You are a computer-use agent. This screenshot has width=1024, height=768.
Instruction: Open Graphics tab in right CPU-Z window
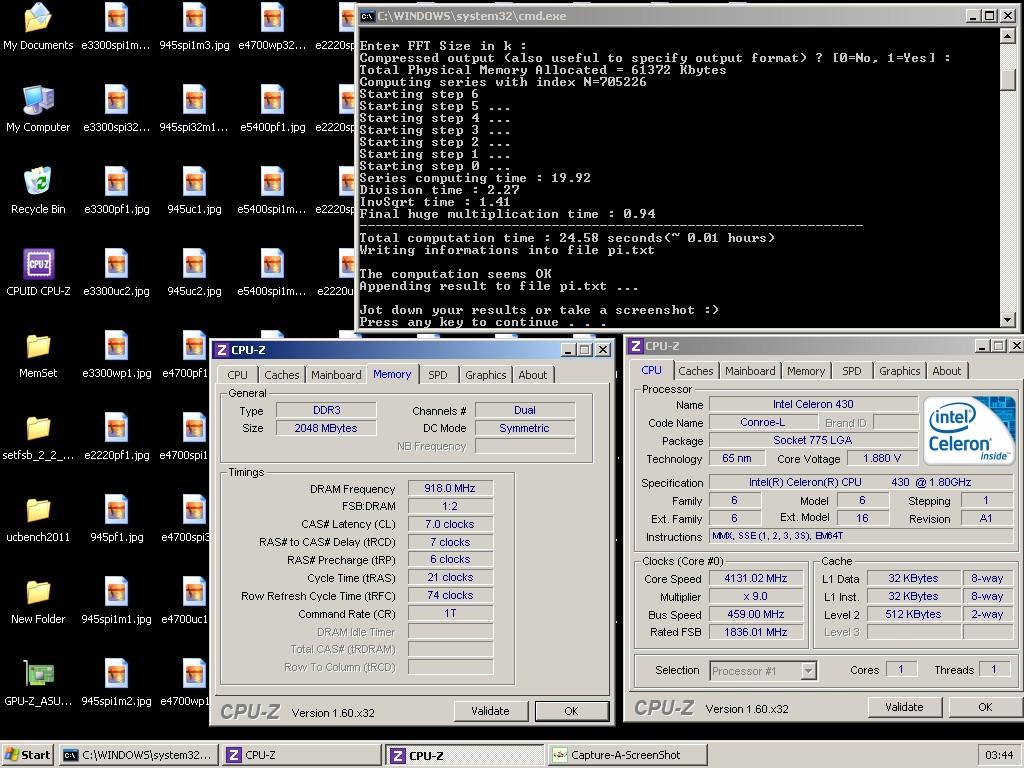coord(899,371)
